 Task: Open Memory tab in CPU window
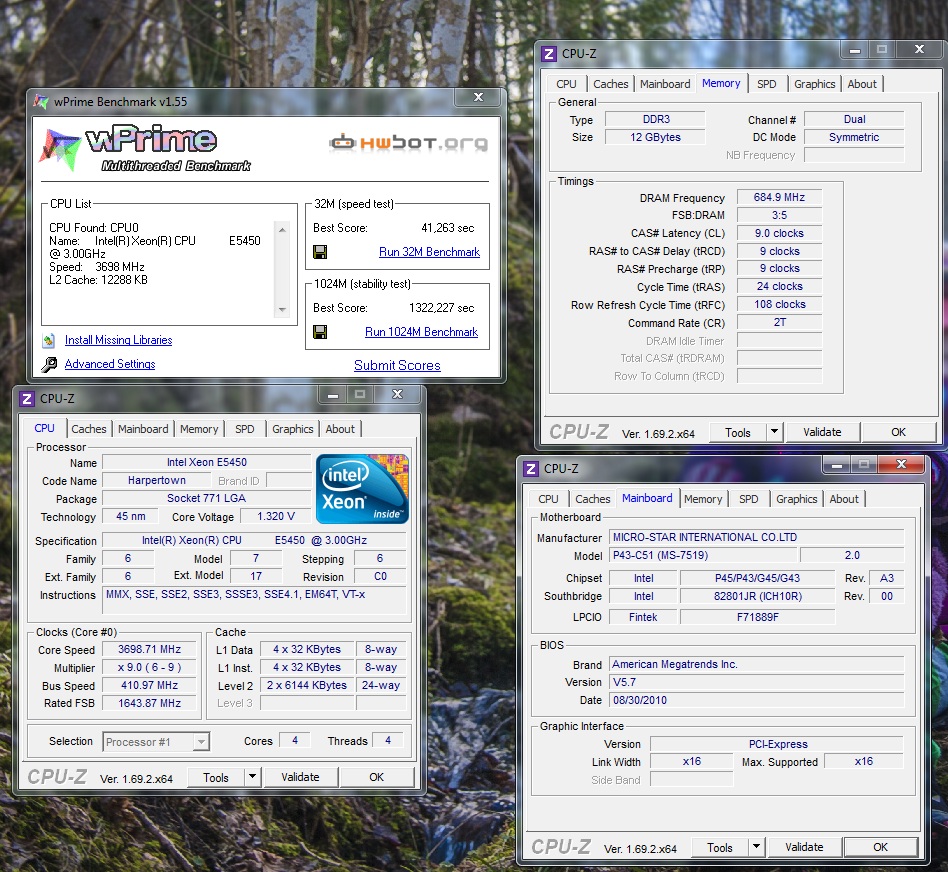coord(199,429)
